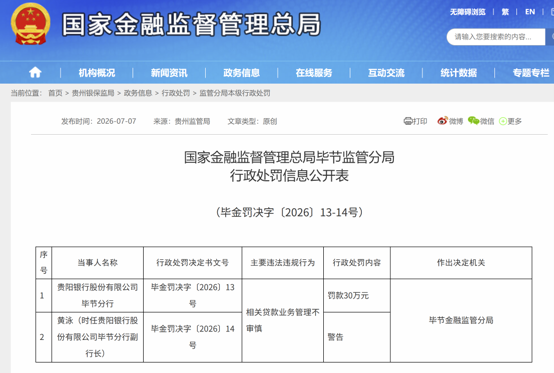This screenshot has height=373, width=554.
Task: Click table header 作出决定机关
Action: (x=461, y=262)
